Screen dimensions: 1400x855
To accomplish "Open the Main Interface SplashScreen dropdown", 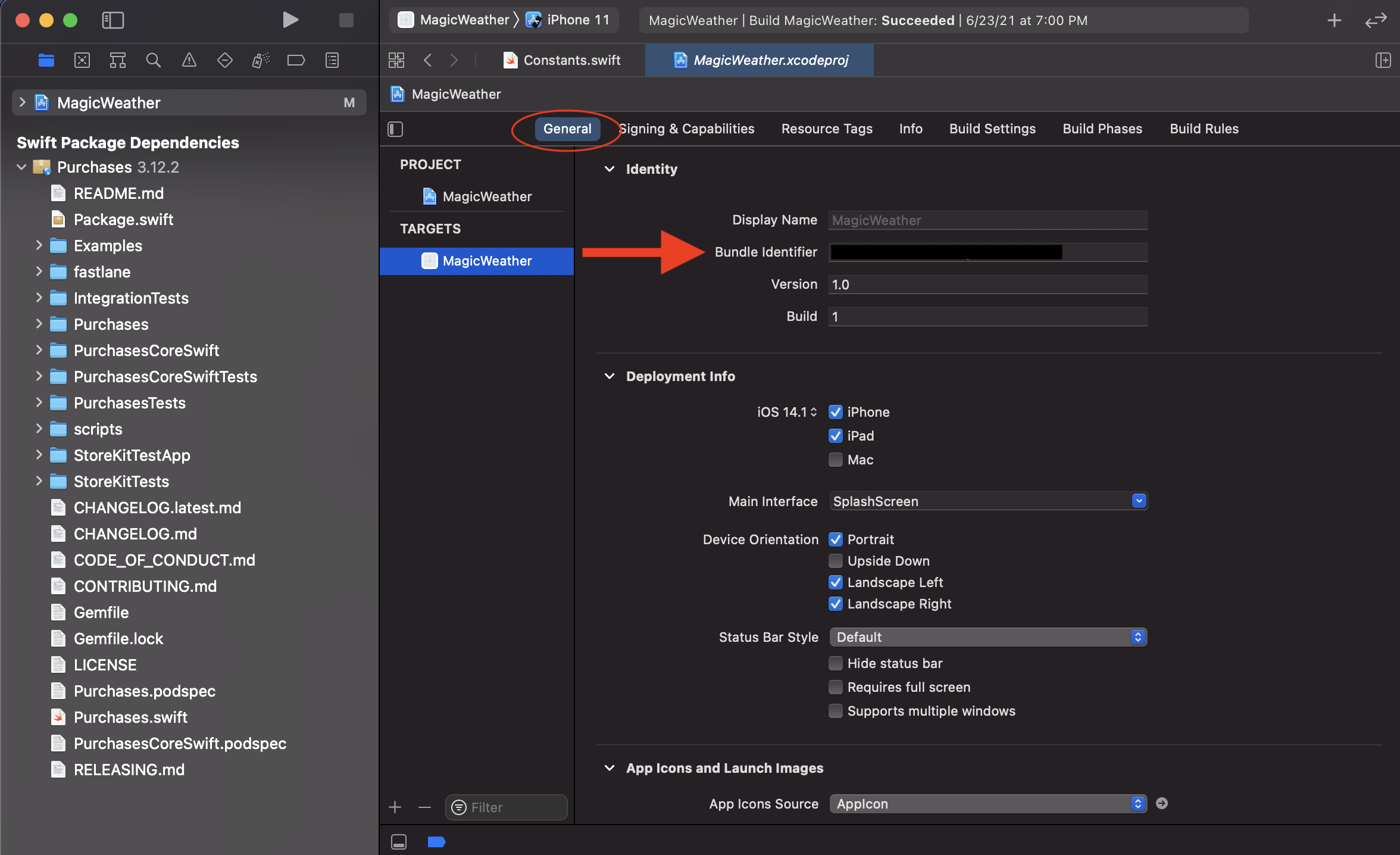I will 1138,501.
